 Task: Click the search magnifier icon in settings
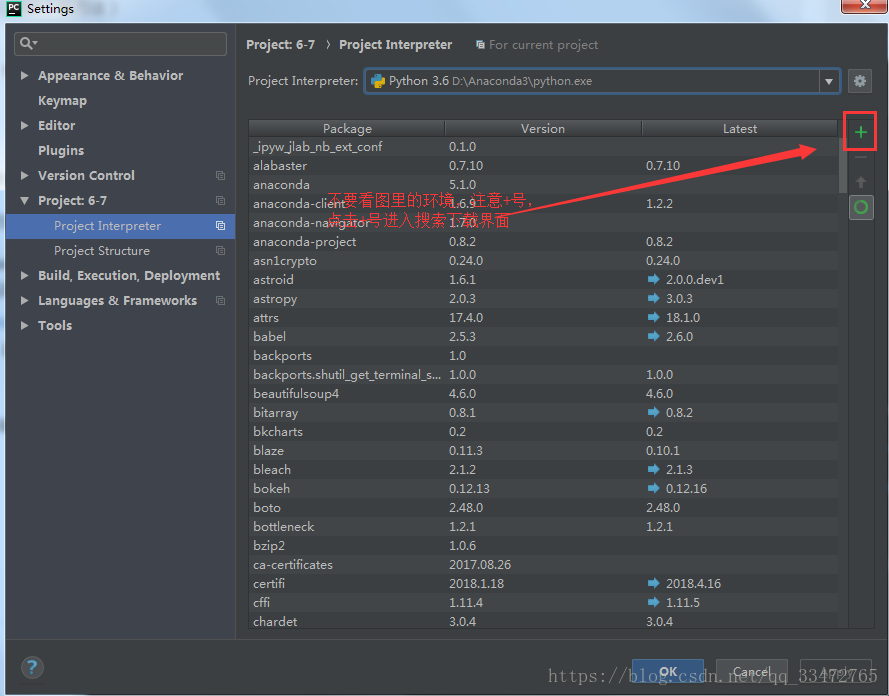pyautogui.click(x=28, y=43)
